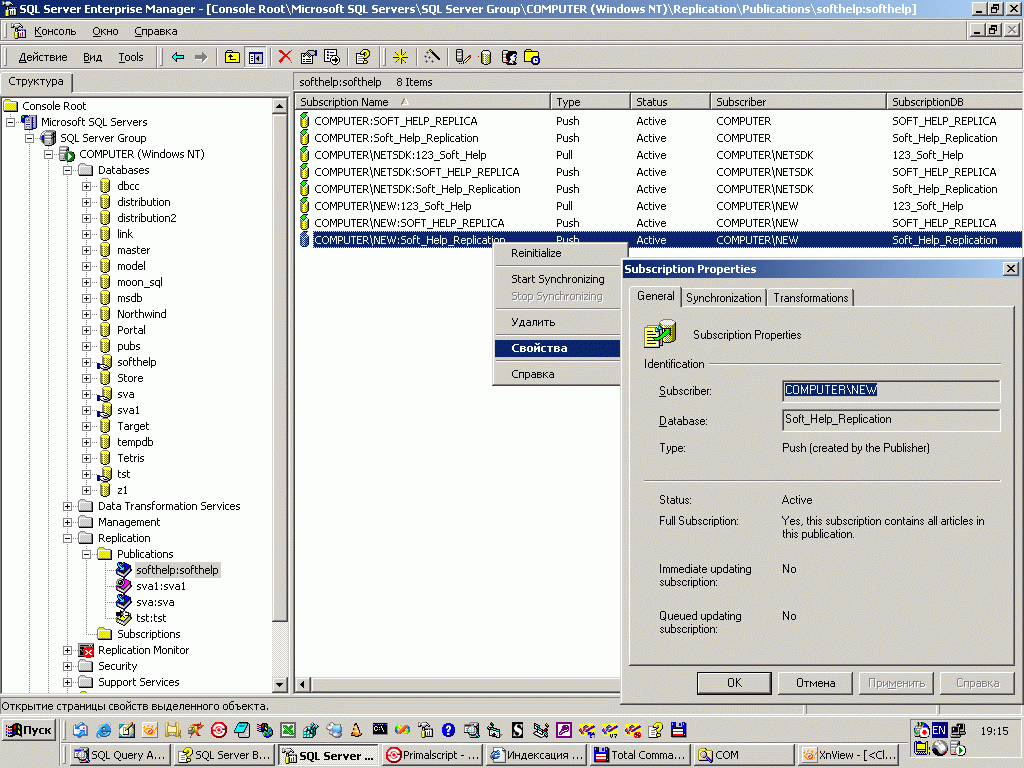Click the Help question mark toolbar icon
The image size is (1024, 768).
point(363,57)
